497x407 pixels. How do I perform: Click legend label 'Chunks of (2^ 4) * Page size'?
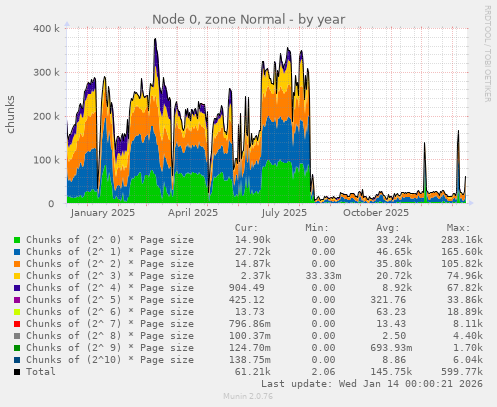[x=110, y=288]
